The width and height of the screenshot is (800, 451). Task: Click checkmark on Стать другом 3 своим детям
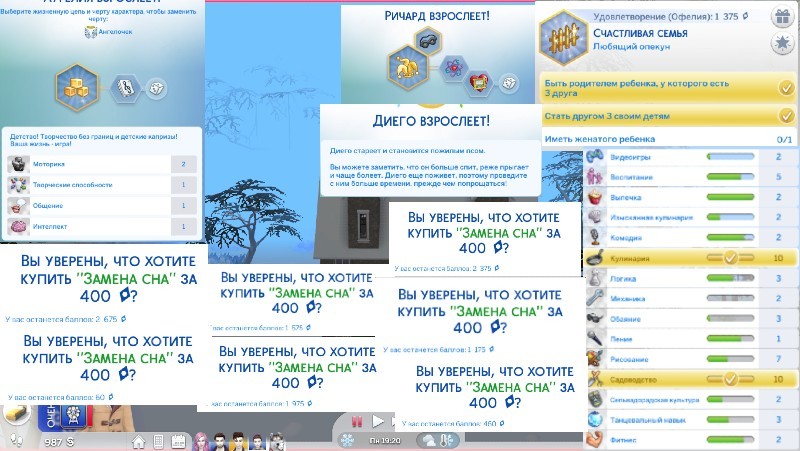click(x=786, y=116)
